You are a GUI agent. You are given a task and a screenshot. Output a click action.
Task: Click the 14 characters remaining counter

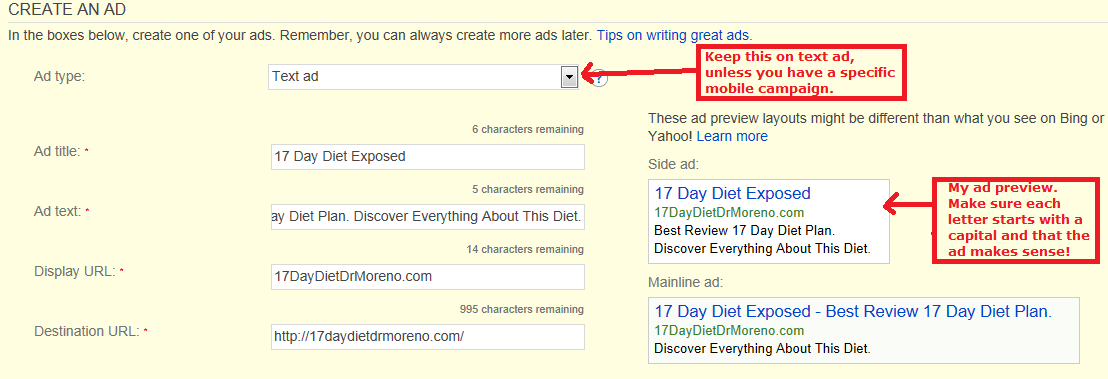(x=525, y=250)
